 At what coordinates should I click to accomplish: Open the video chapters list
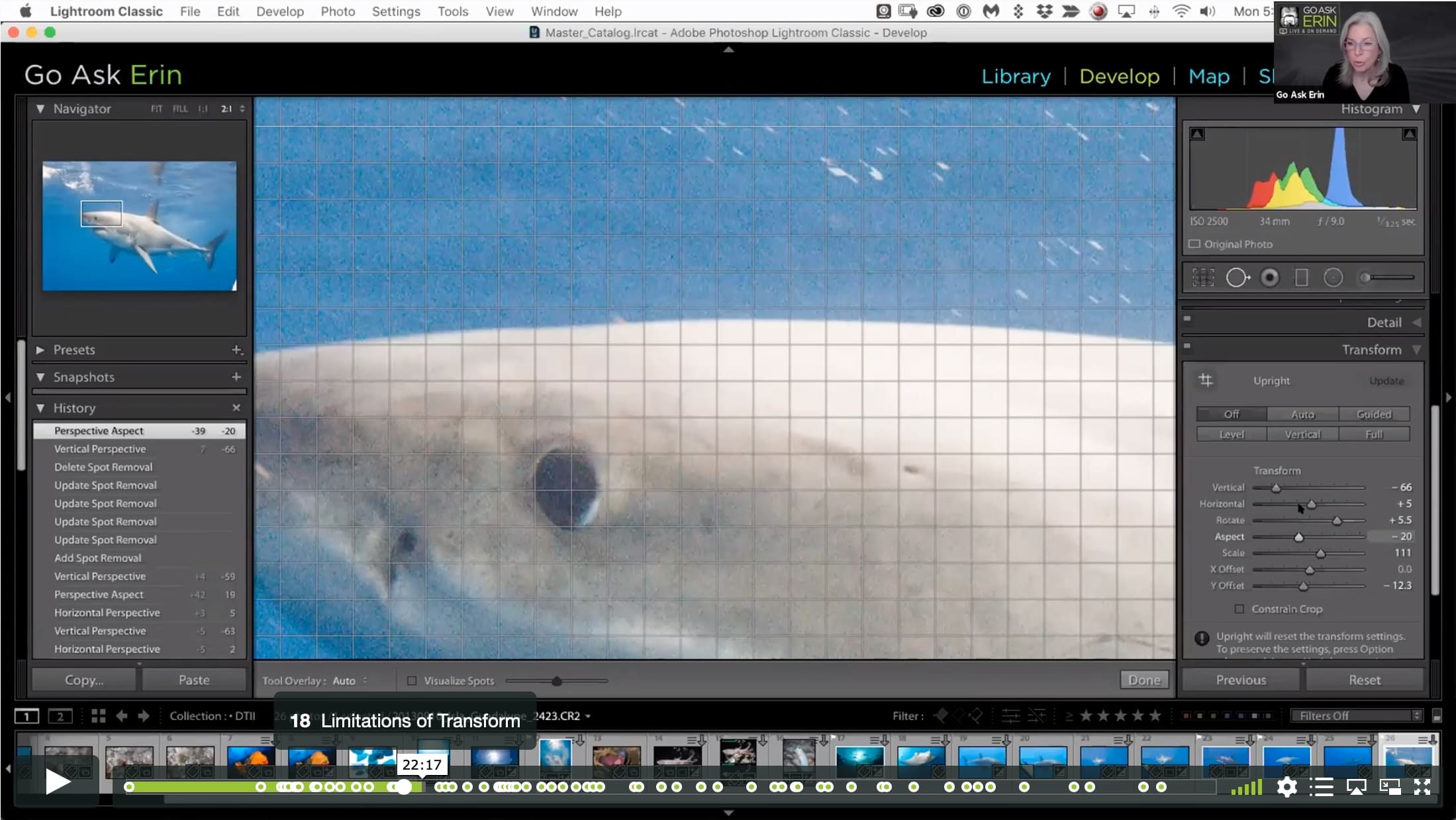click(1321, 787)
